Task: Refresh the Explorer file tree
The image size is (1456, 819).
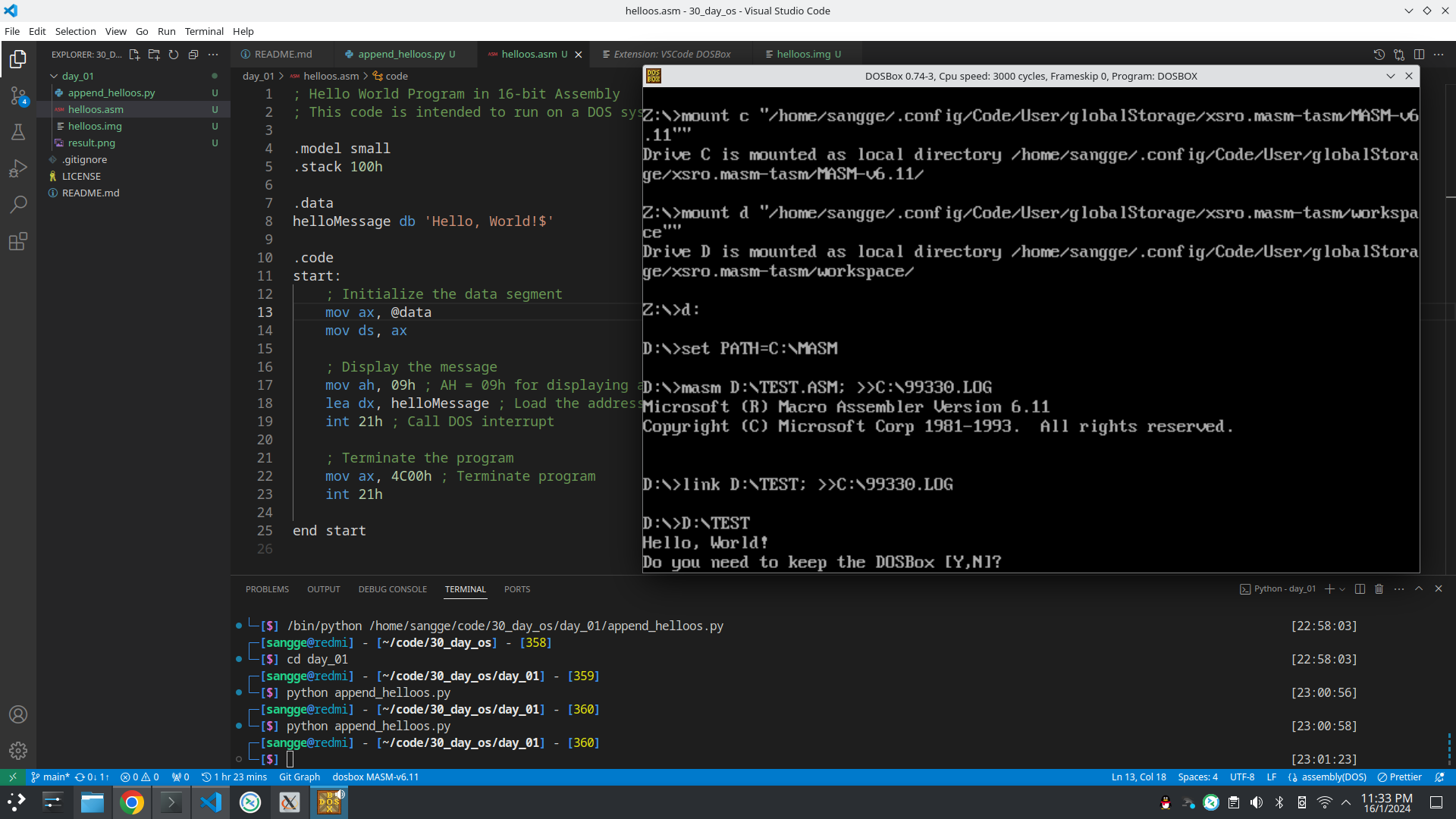Action: (x=174, y=55)
